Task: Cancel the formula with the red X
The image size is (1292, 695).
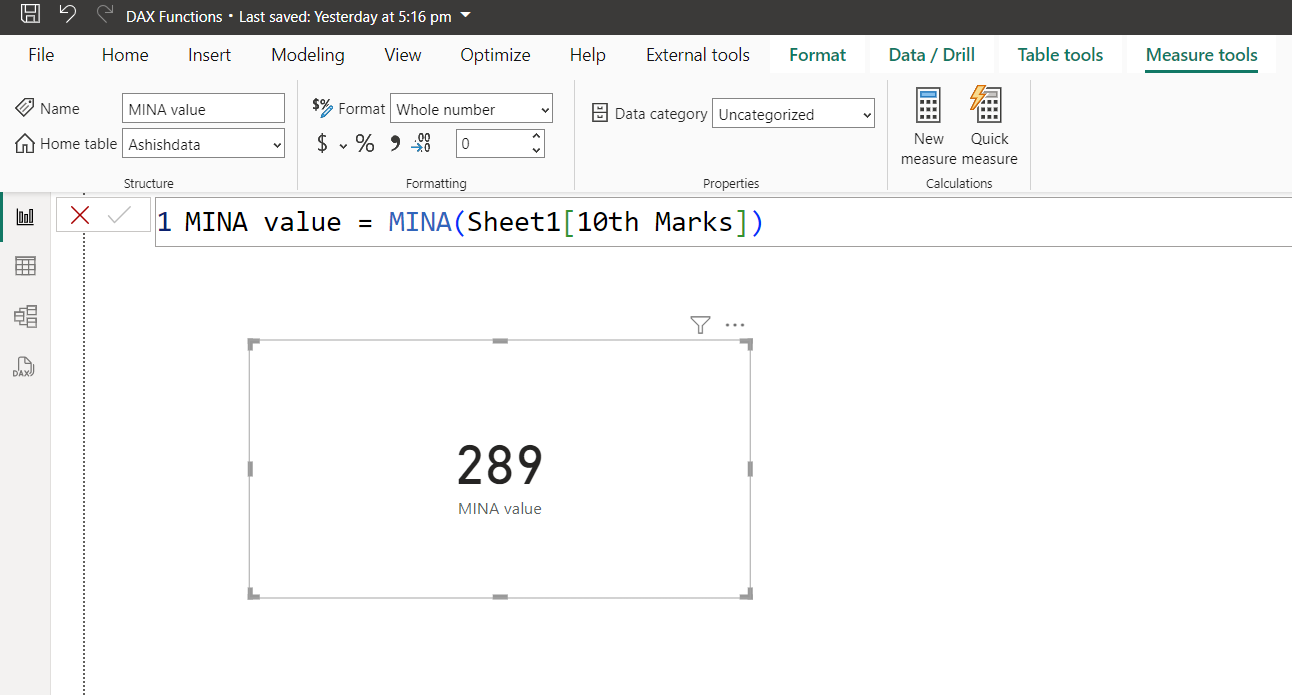Action: pyautogui.click(x=80, y=214)
